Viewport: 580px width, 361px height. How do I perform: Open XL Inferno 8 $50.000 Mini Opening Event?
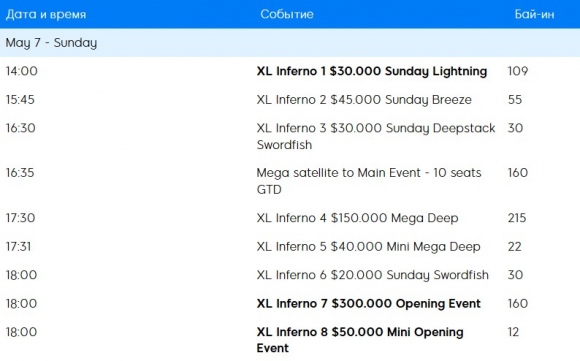pos(360,340)
